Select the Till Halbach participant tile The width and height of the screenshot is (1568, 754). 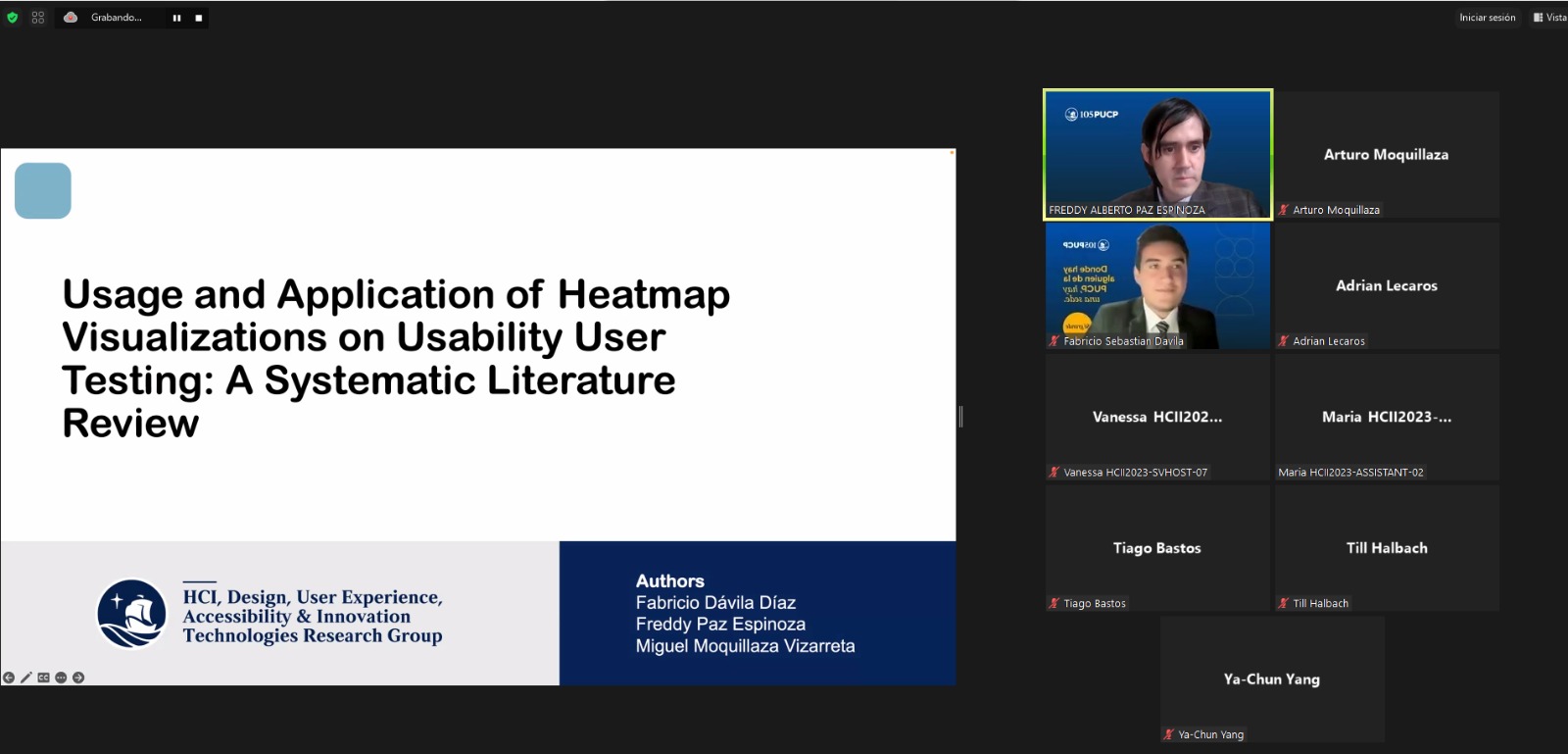coord(1386,548)
